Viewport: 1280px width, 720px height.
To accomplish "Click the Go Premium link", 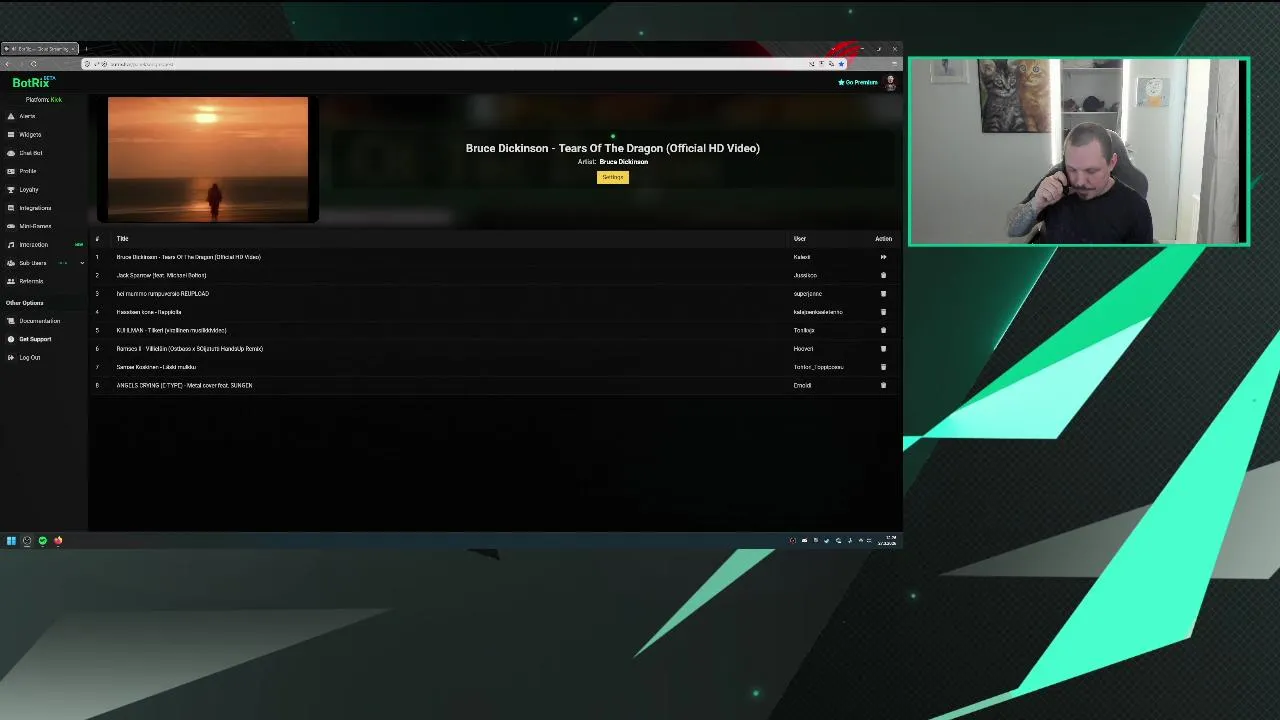I will (858, 82).
